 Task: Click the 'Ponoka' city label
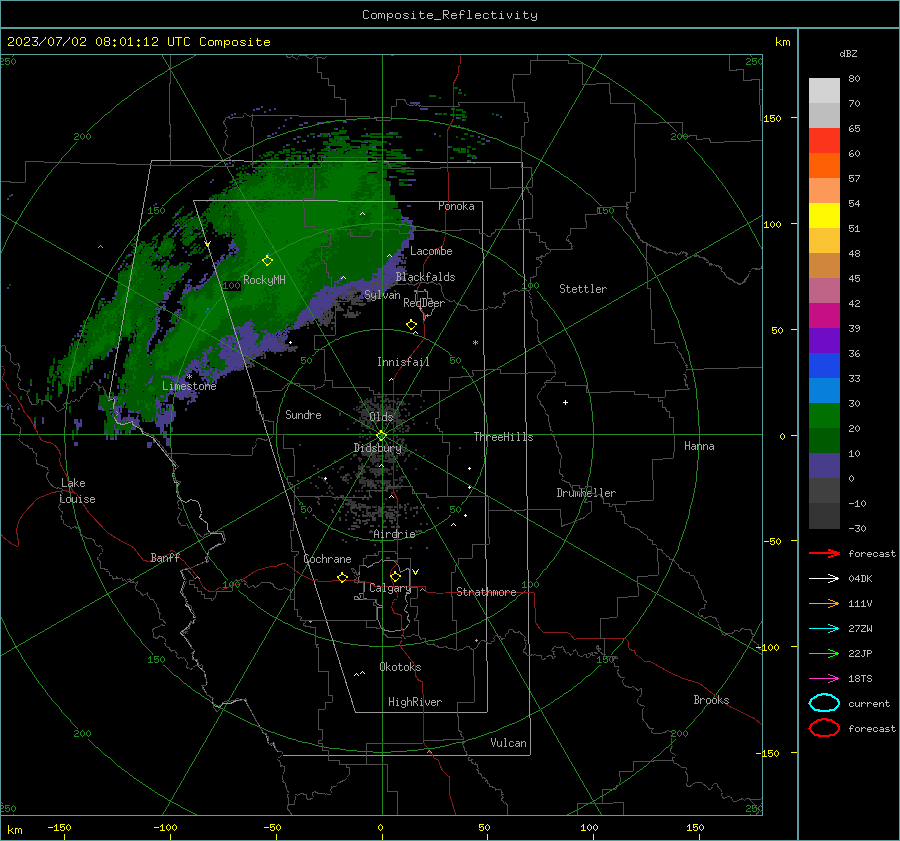pyautogui.click(x=456, y=206)
